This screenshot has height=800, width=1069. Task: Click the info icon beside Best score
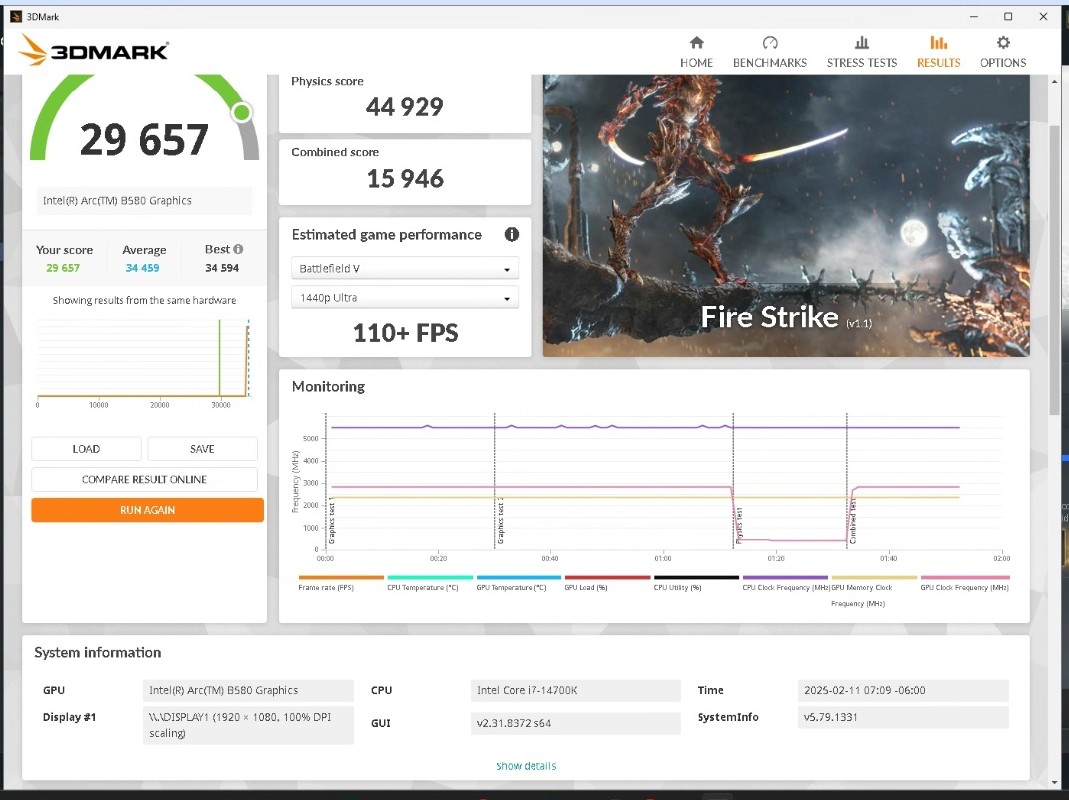(238, 249)
